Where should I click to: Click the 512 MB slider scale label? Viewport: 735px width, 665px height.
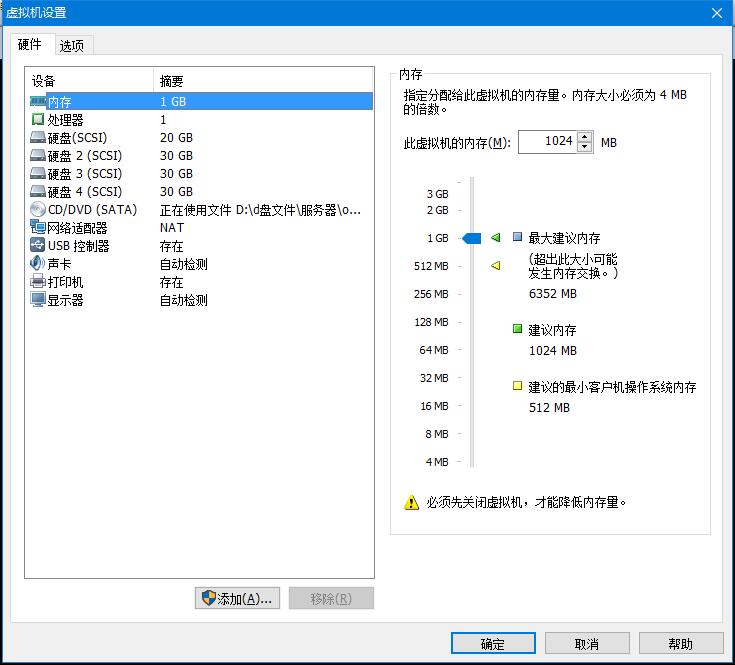431,266
